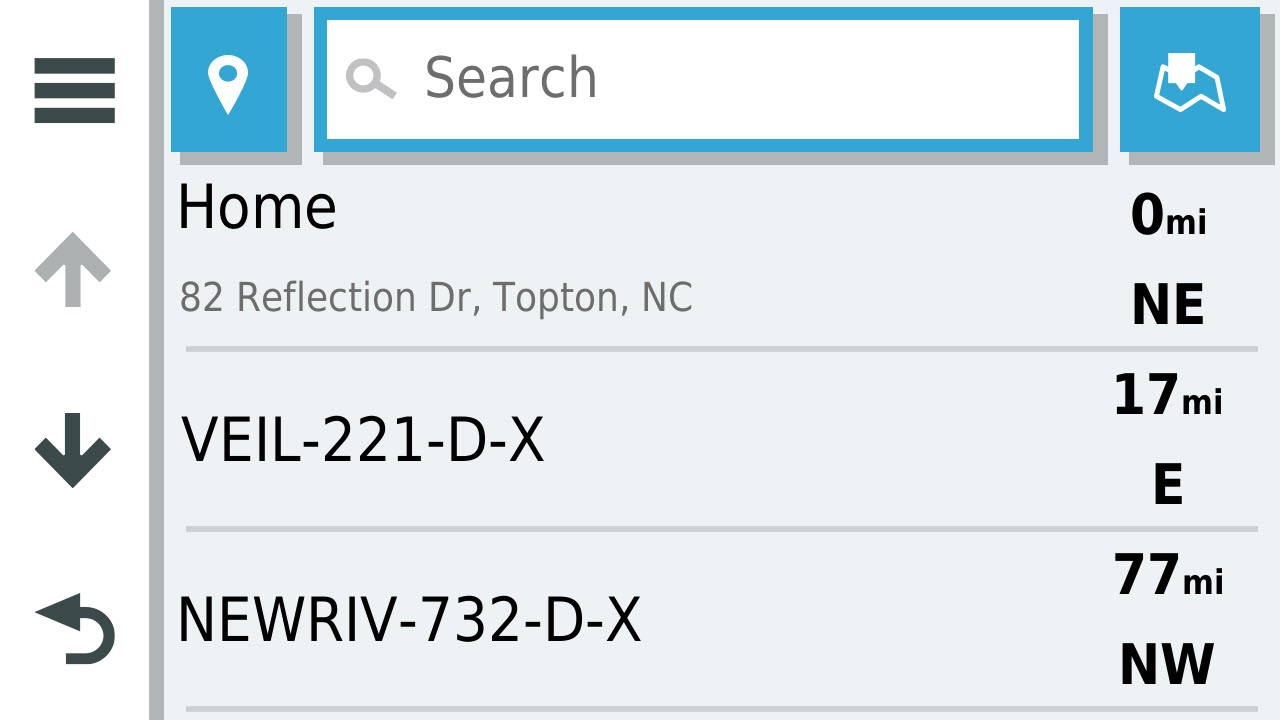Go back with the return arrow
The height and width of the screenshot is (720, 1280).
(x=75, y=628)
